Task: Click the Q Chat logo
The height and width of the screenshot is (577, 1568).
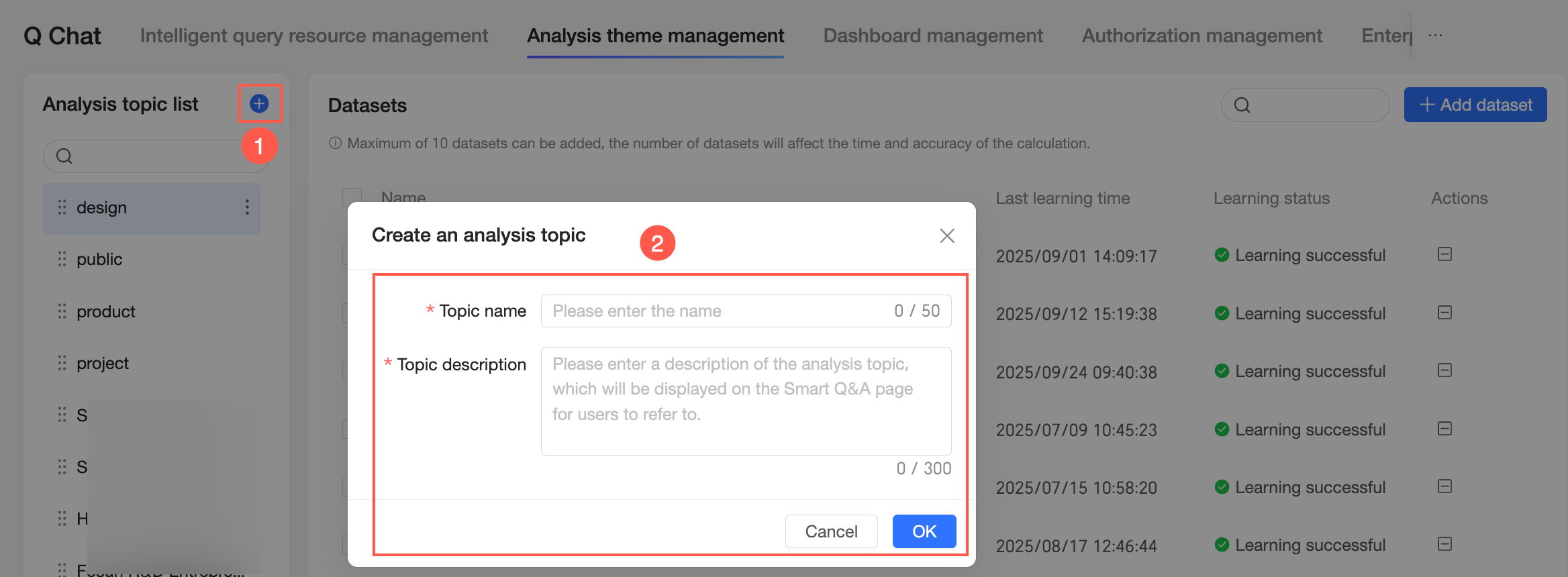Action: click(62, 36)
